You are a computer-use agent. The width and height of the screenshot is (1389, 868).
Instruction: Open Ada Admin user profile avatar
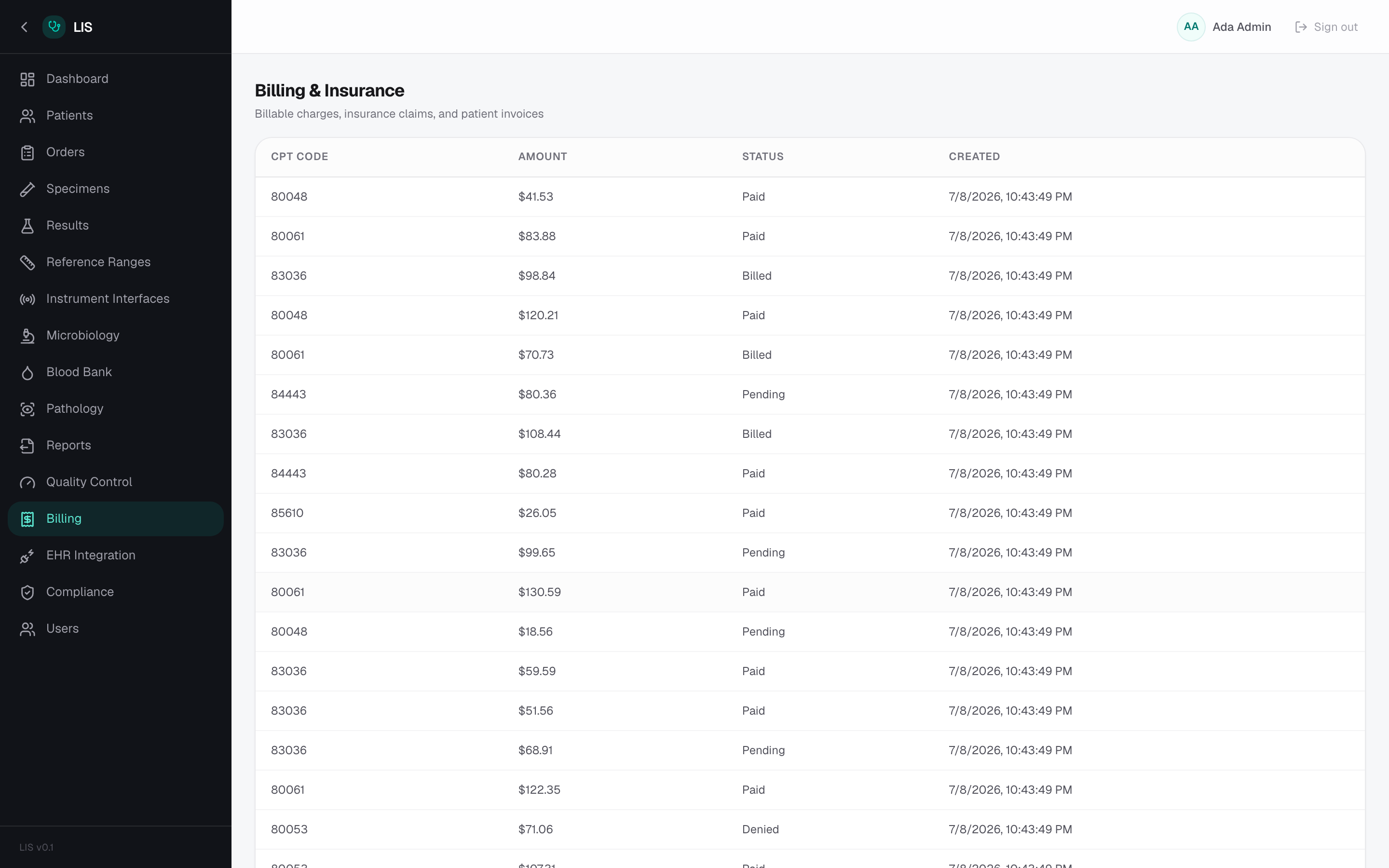point(1191,27)
